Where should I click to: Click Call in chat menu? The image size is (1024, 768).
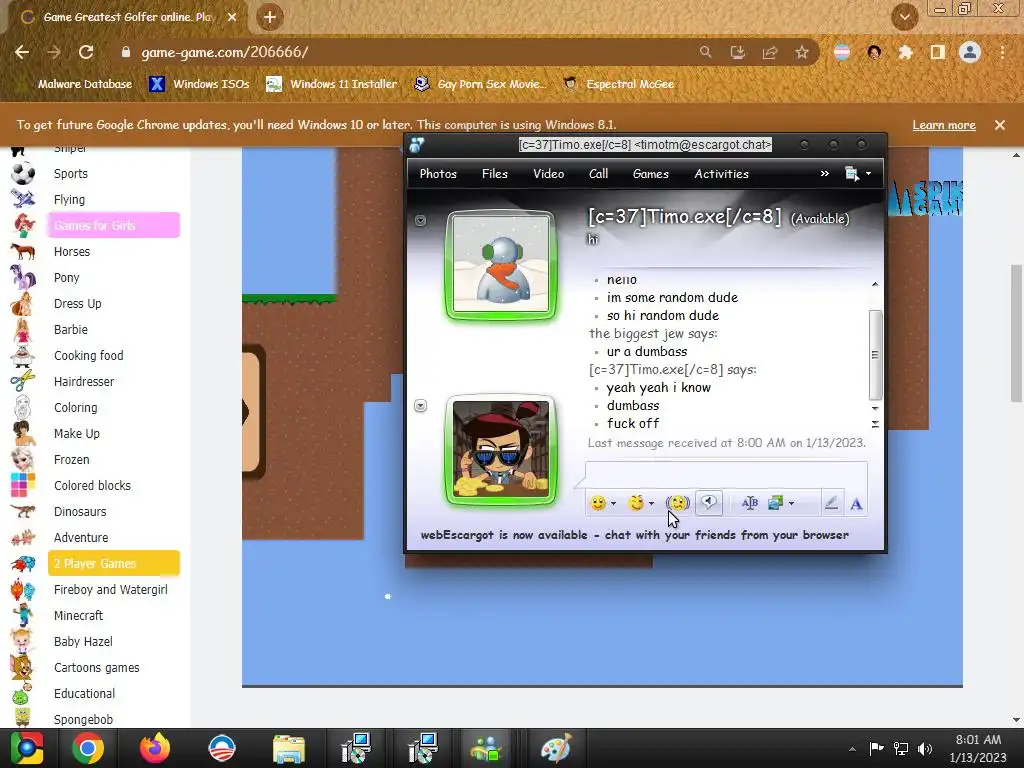point(598,174)
